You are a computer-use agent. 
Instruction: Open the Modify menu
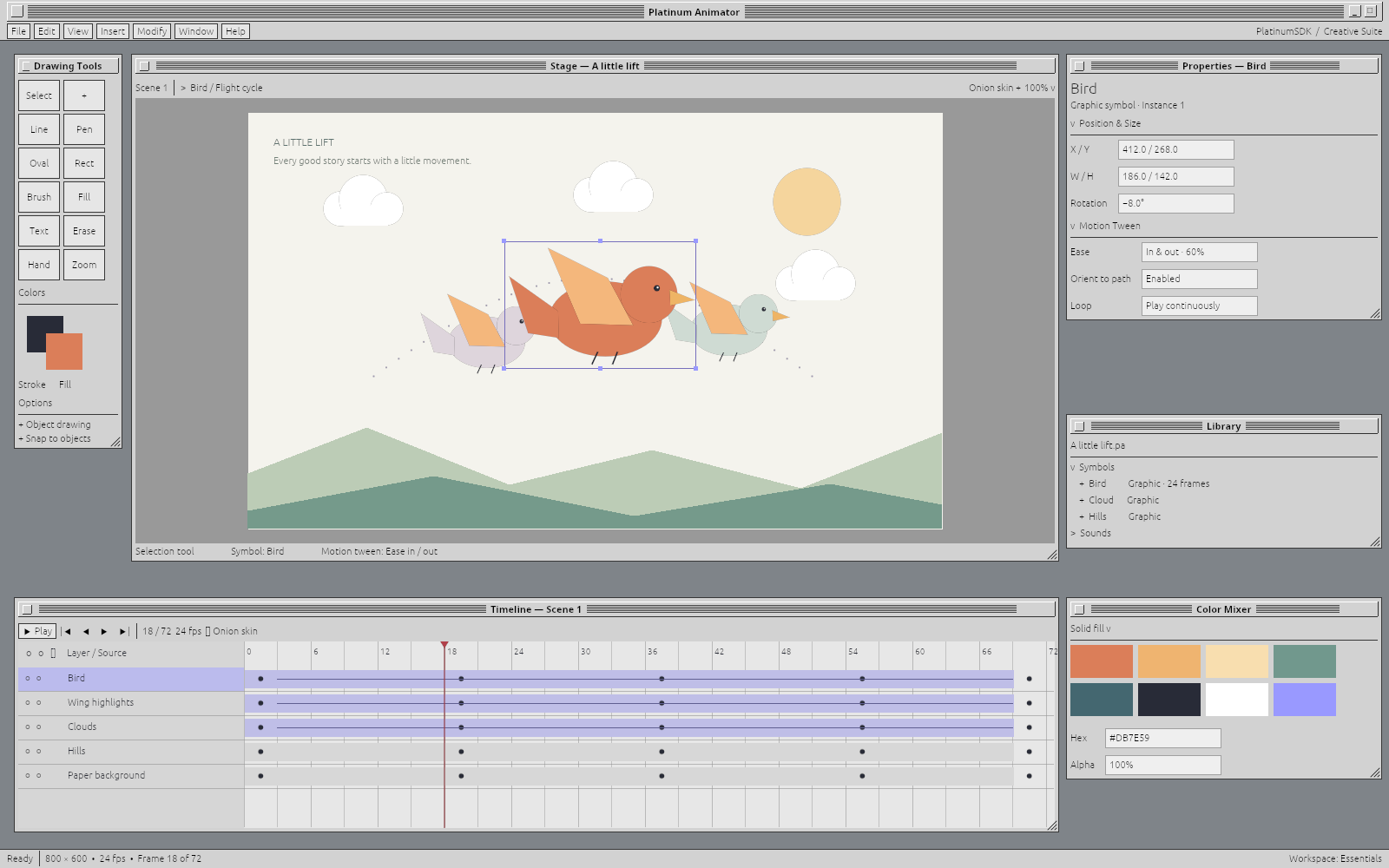point(152,31)
